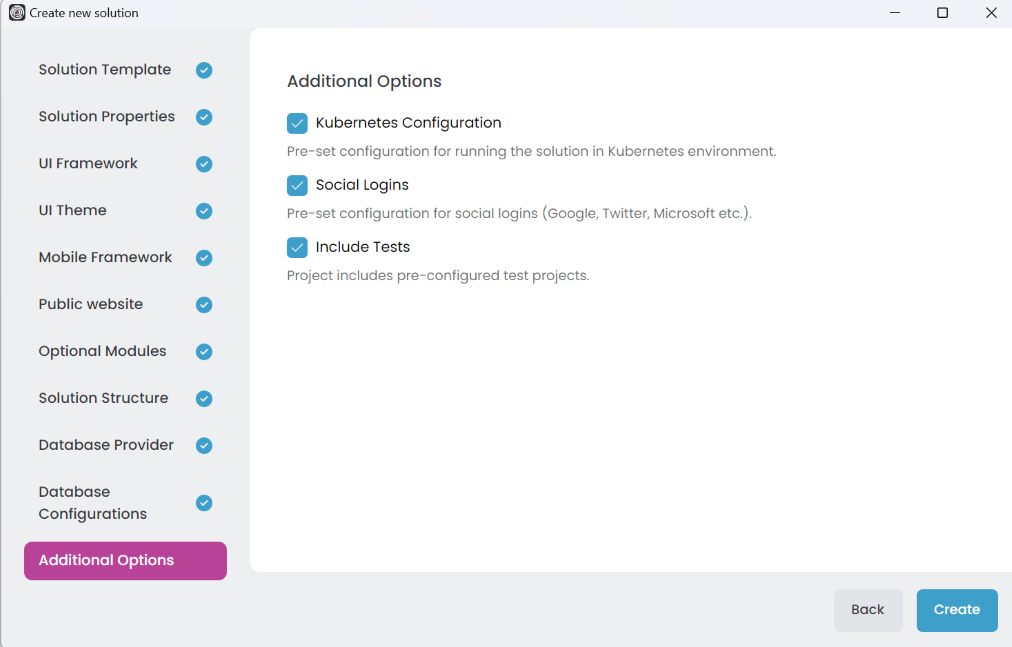1012x647 pixels.
Task: Click the Solution Template completed checkmark icon
Action: coord(204,70)
